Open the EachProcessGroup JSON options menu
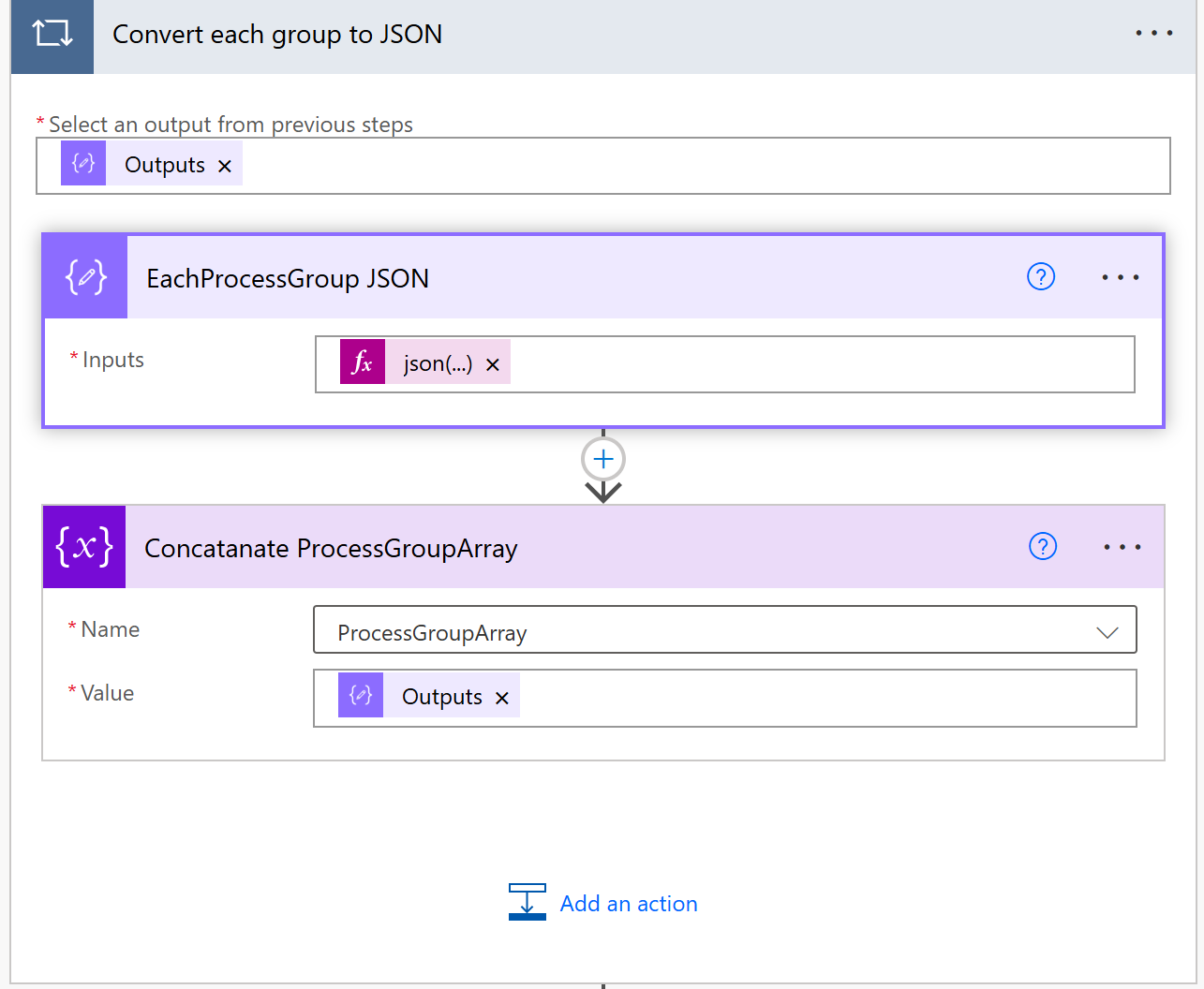Image resolution: width=1204 pixels, height=989 pixels. (1121, 276)
